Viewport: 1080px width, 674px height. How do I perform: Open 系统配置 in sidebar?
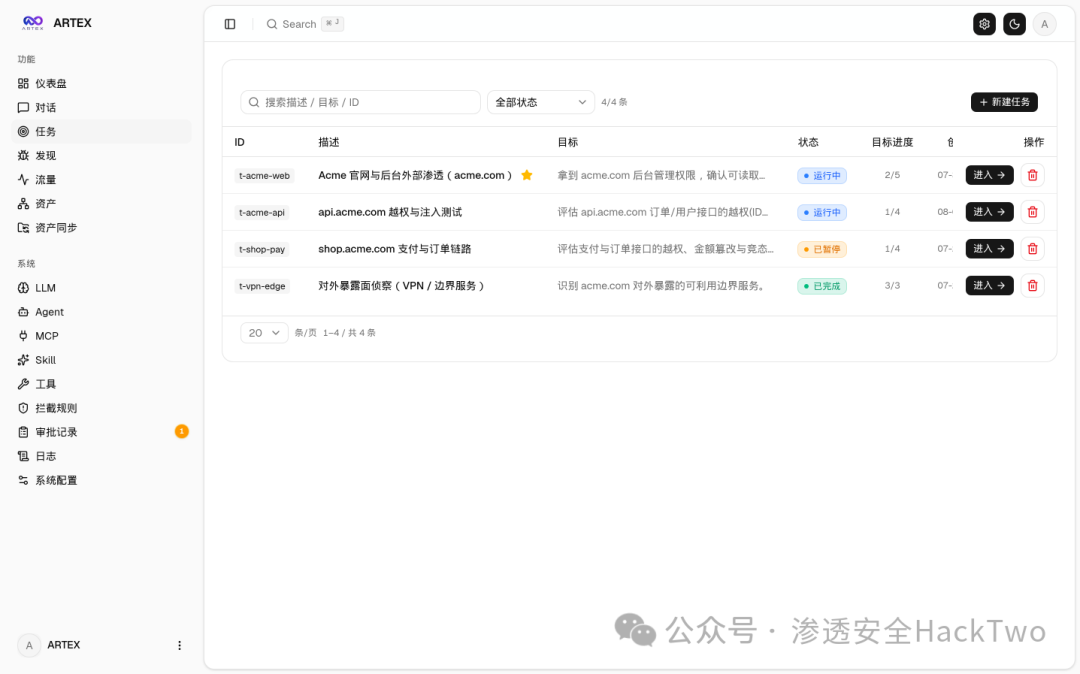coord(101,481)
